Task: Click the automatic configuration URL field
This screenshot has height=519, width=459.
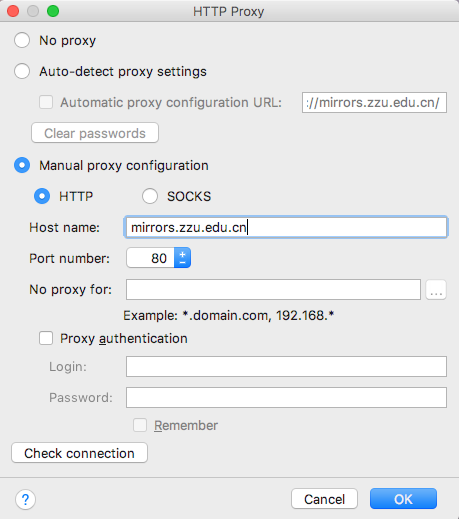Action: coord(374,103)
